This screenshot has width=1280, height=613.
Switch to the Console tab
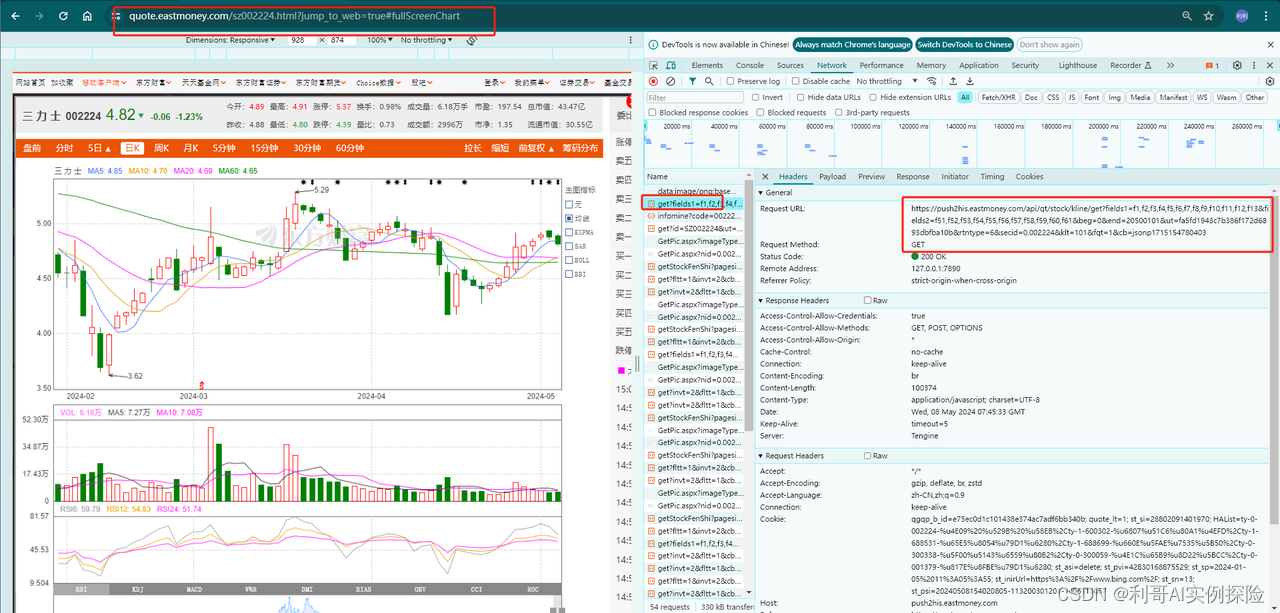click(750, 65)
